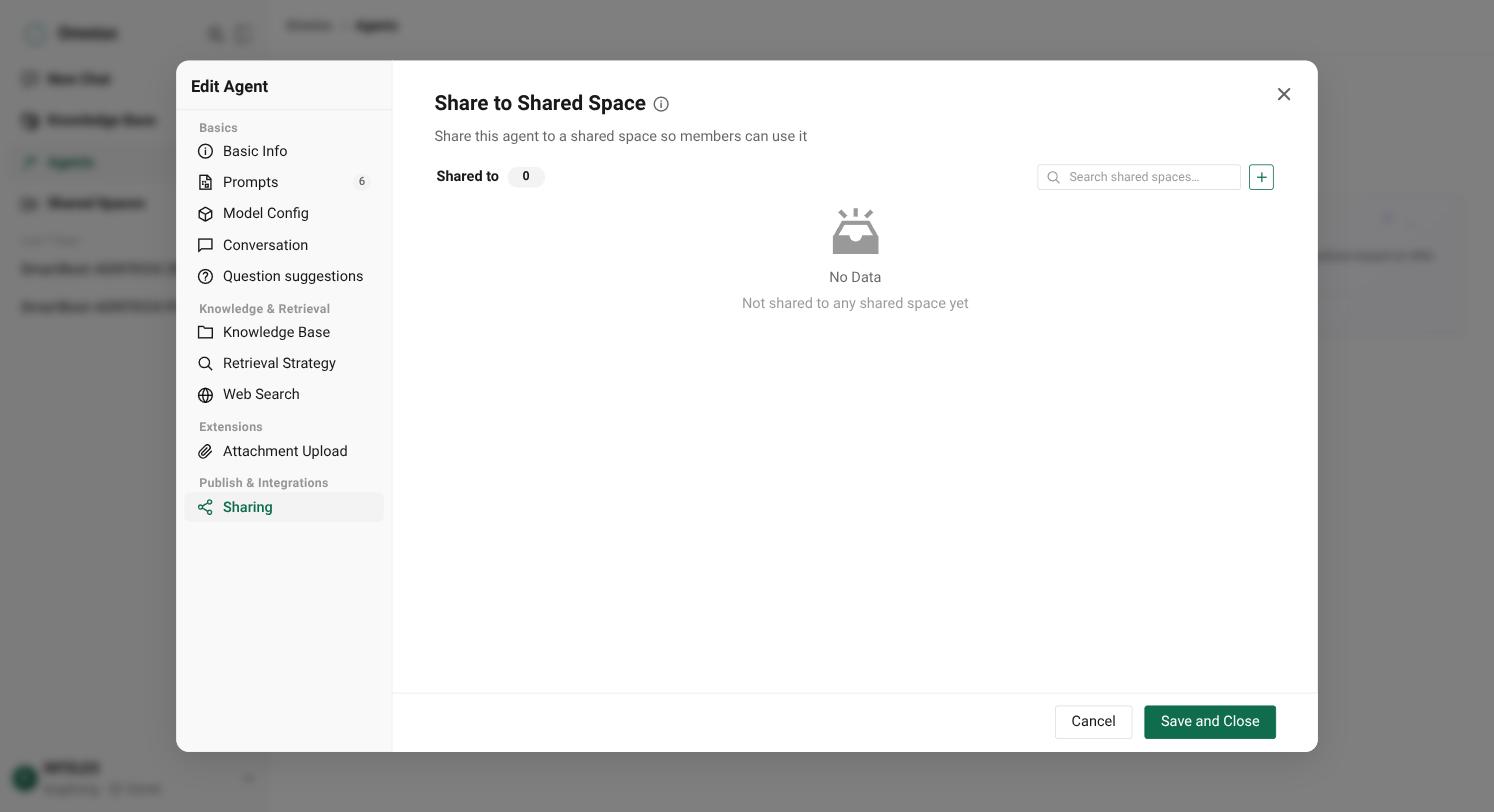Viewport: 1494px width, 812px height.
Task: Click the Not shared to any shared space yet message
Action: coord(855,303)
